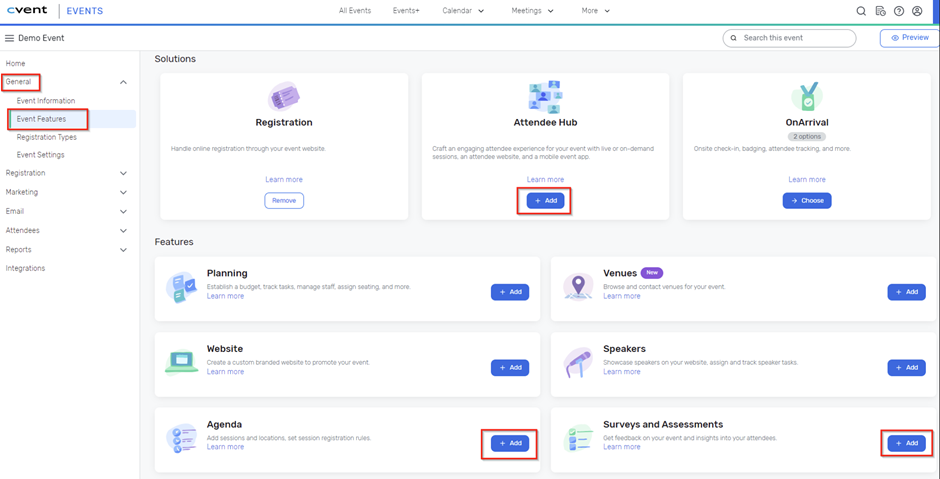Screen dimensions: 940x479
Task: Add the Surveys and Assessments feature
Action: pos(906,443)
